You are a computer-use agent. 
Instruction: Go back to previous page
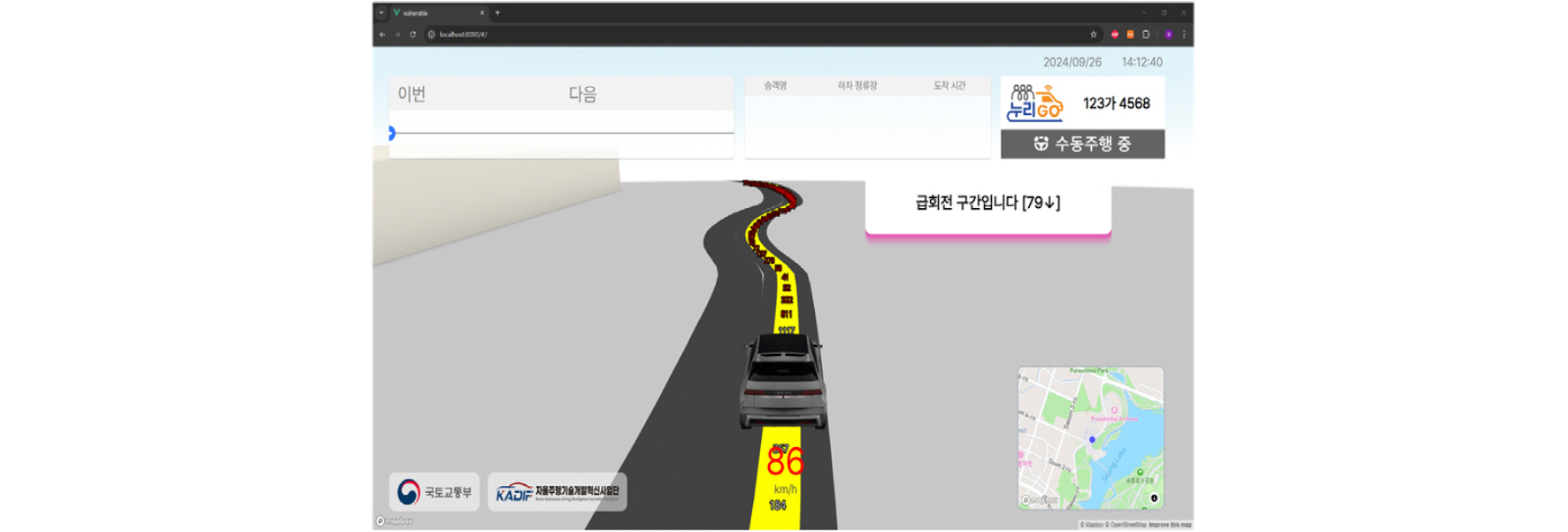point(382,35)
